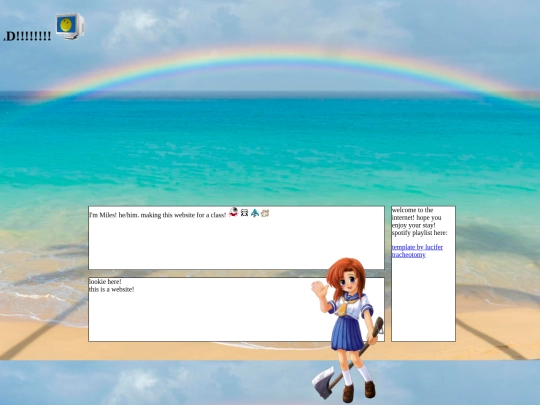Viewport: 540px width, 405px height.
Task: Click the tan hamster pixel icon
Action: tap(265, 213)
